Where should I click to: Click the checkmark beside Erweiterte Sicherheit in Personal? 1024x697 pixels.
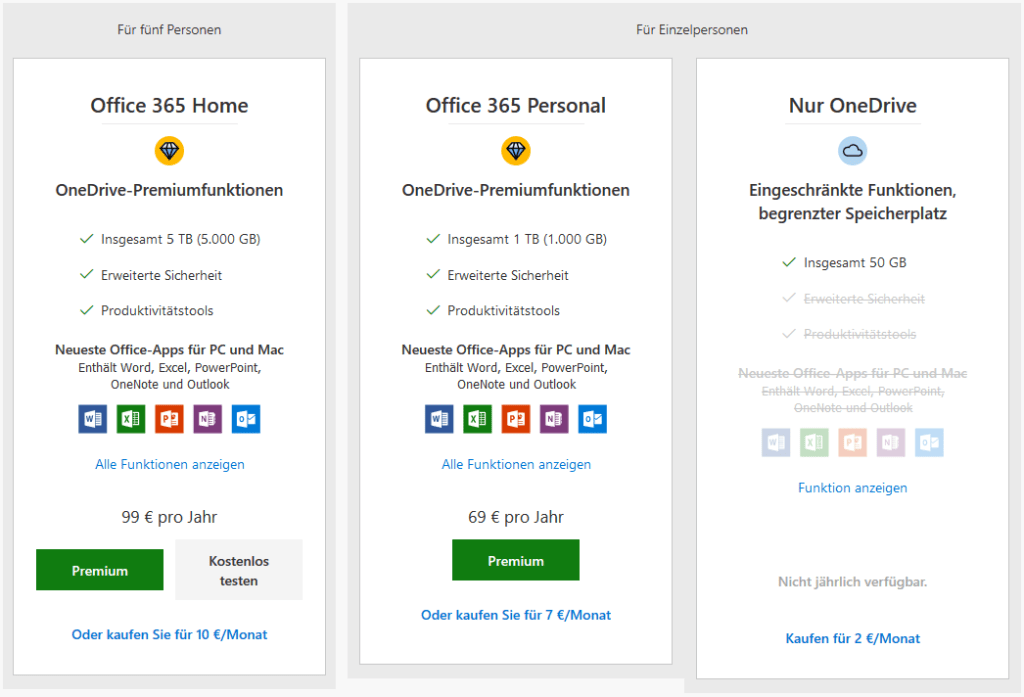(x=432, y=274)
